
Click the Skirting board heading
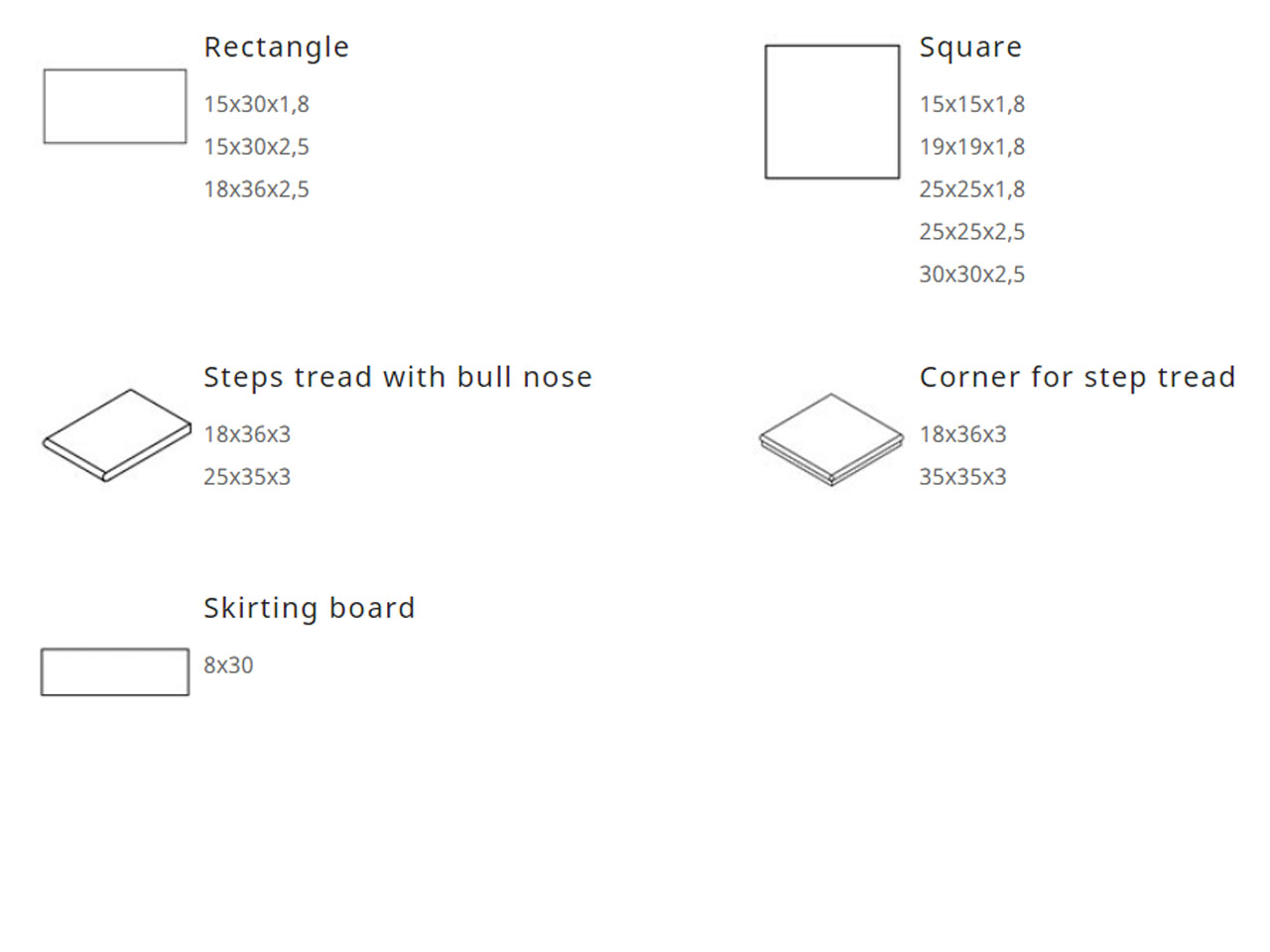[x=309, y=608]
